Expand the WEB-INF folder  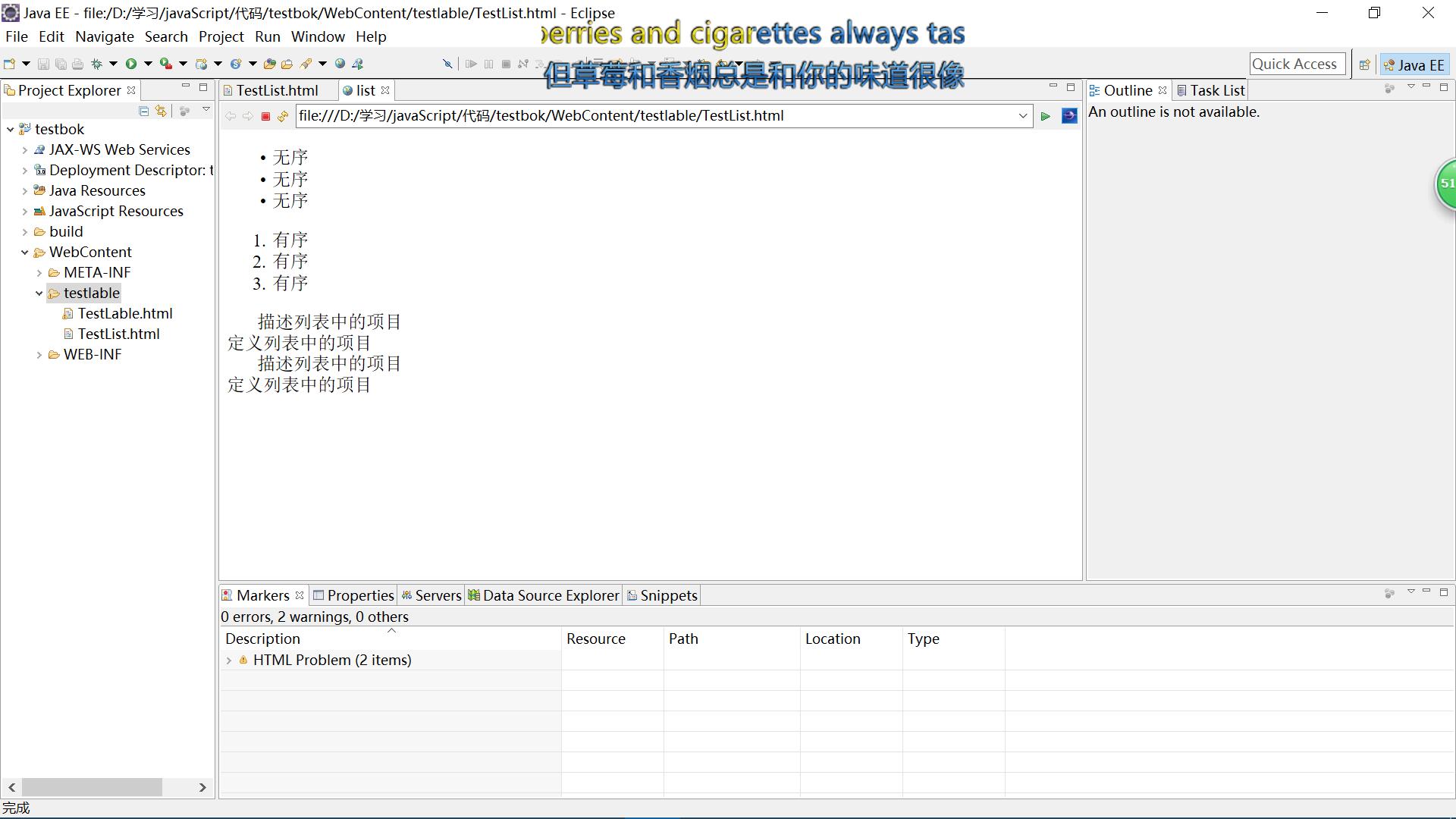tap(39, 355)
